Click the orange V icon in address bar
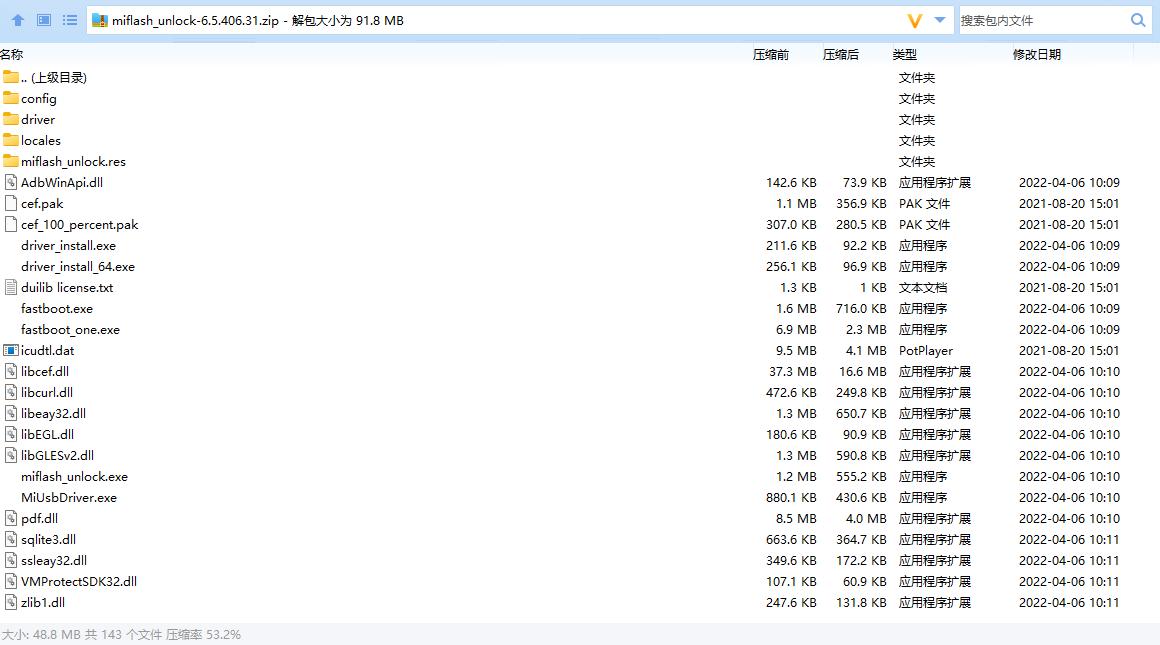This screenshot has height=645, width=1160. pos(915,21)
